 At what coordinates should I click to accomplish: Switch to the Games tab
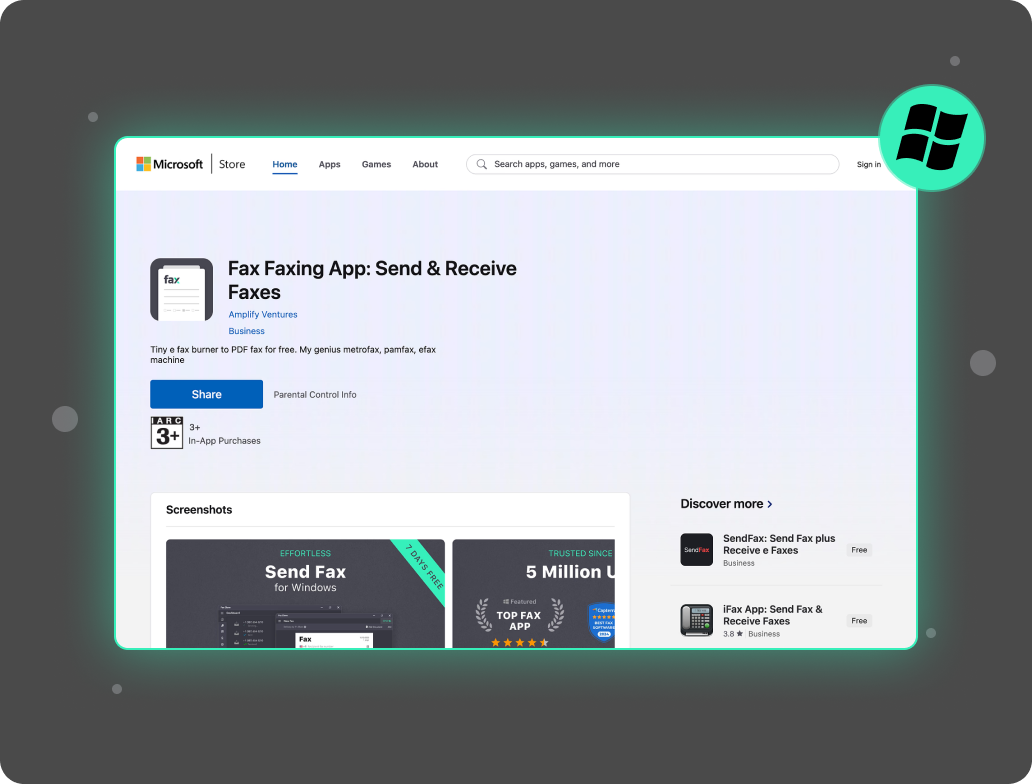pos(376,164)
